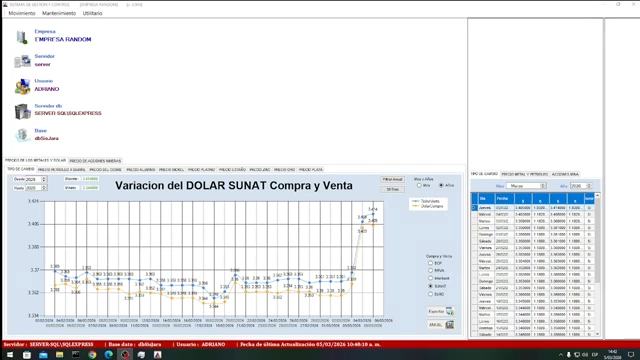Select the Mes radio button

419,185
